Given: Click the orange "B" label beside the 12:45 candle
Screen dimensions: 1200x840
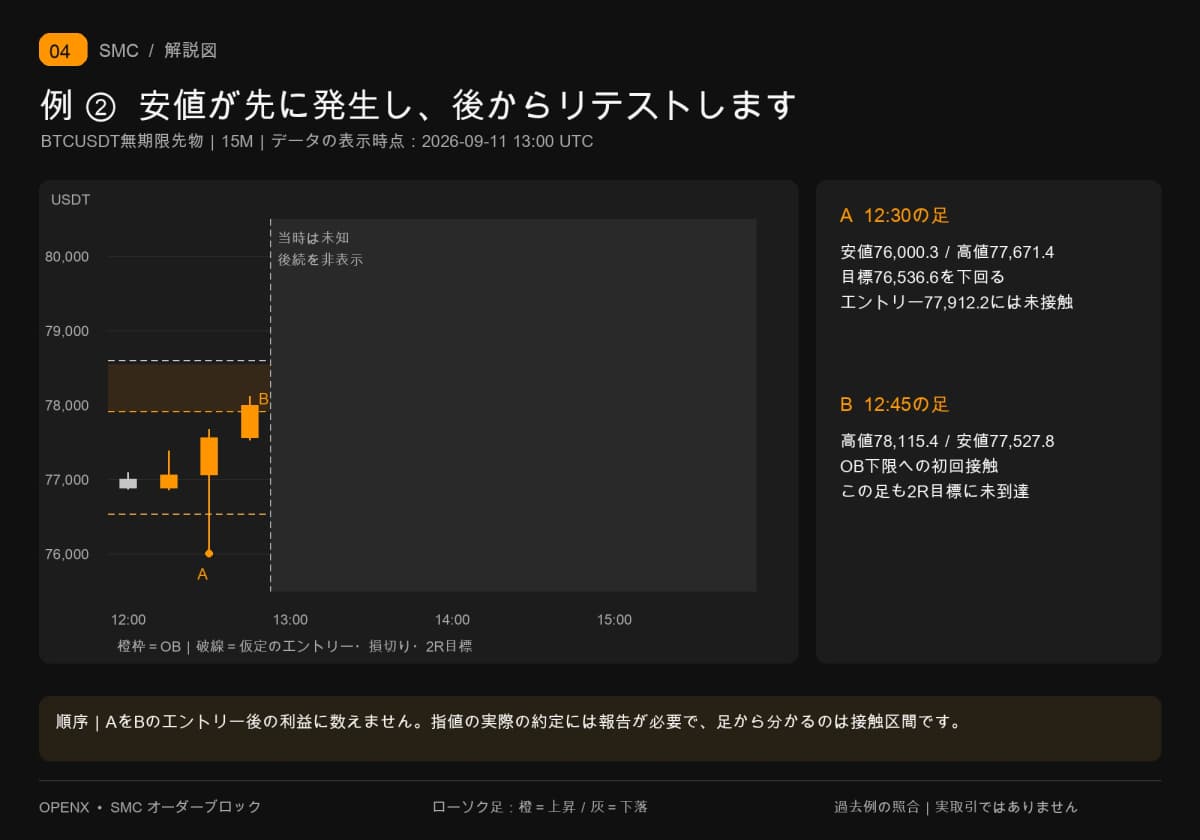Looking at the screenshot, I should click(x=264, y=399).
